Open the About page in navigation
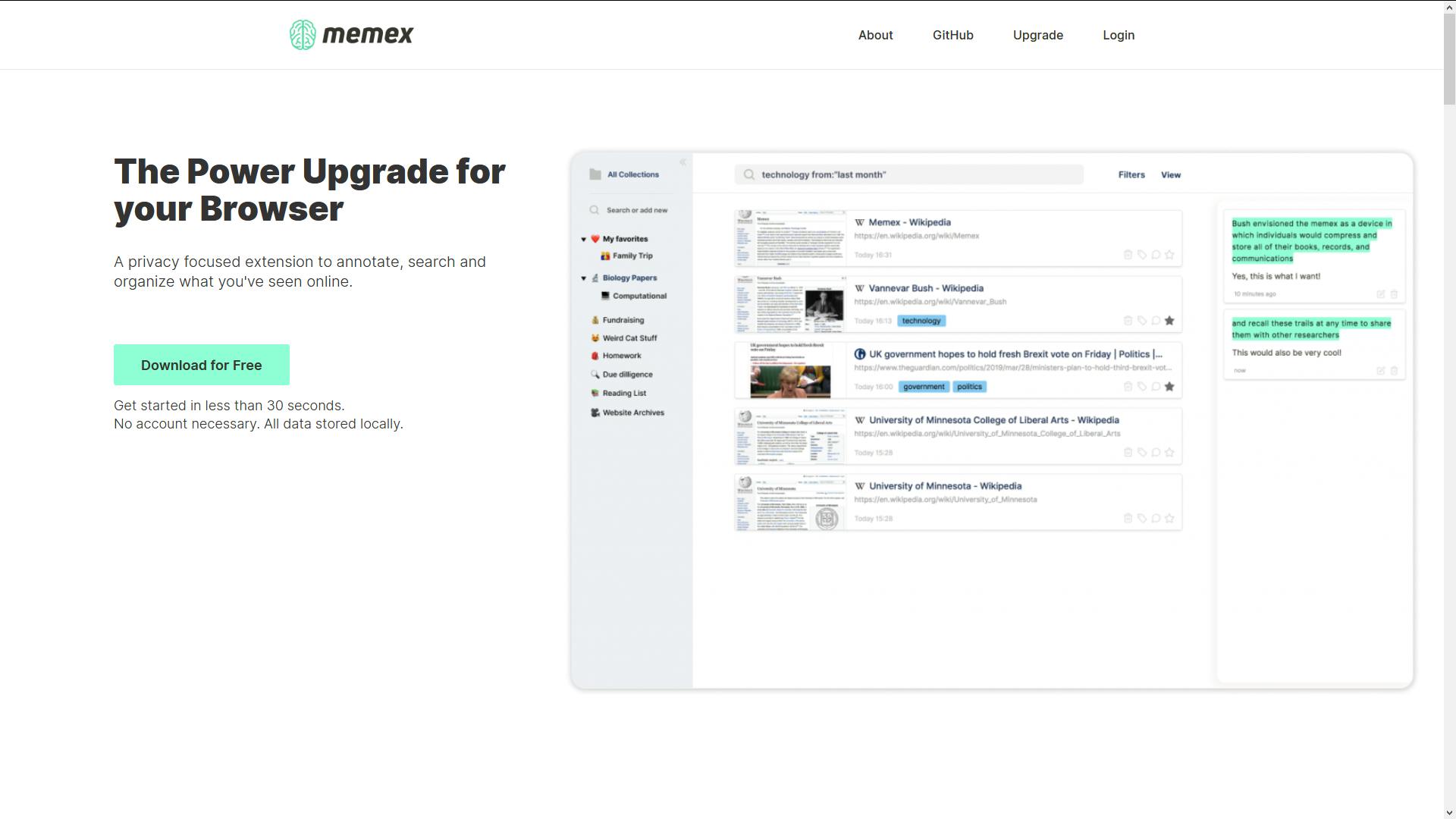The height and width of the screenshot is (819, 1456). click(875, 36)
